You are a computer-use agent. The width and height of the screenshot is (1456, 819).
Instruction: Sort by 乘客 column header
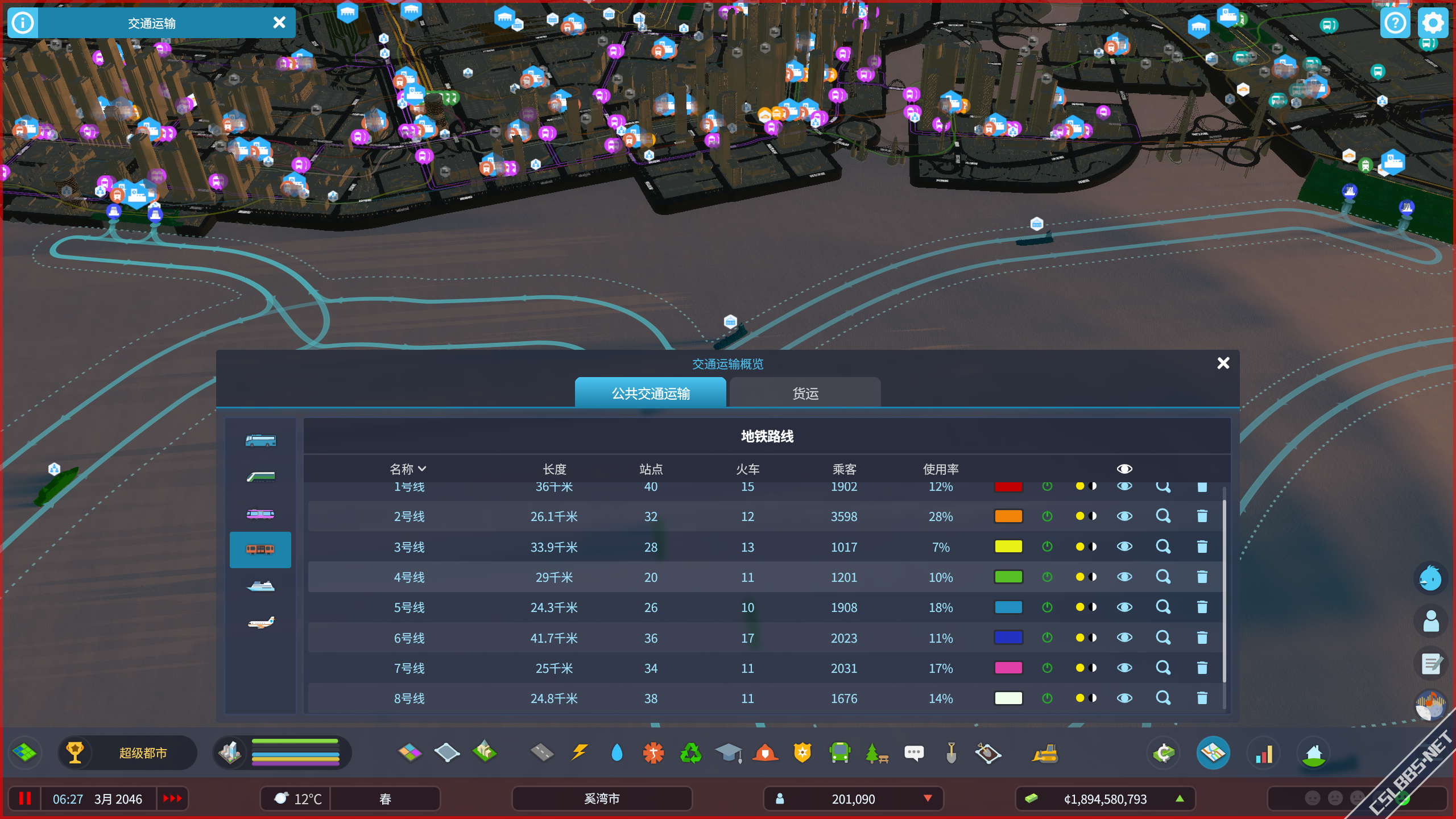(845, 469)
